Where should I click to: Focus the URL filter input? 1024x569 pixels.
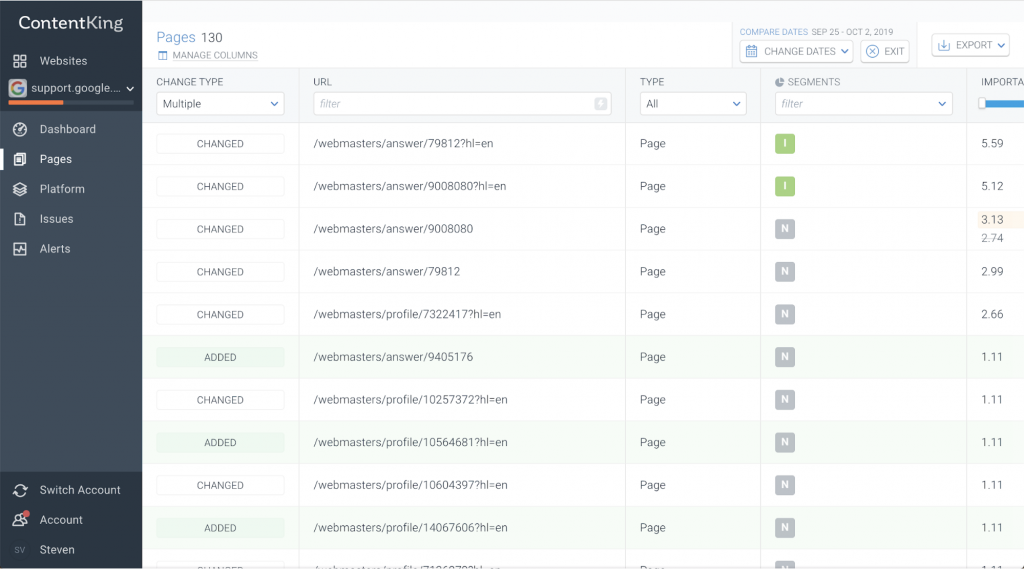tap(462, 104)
